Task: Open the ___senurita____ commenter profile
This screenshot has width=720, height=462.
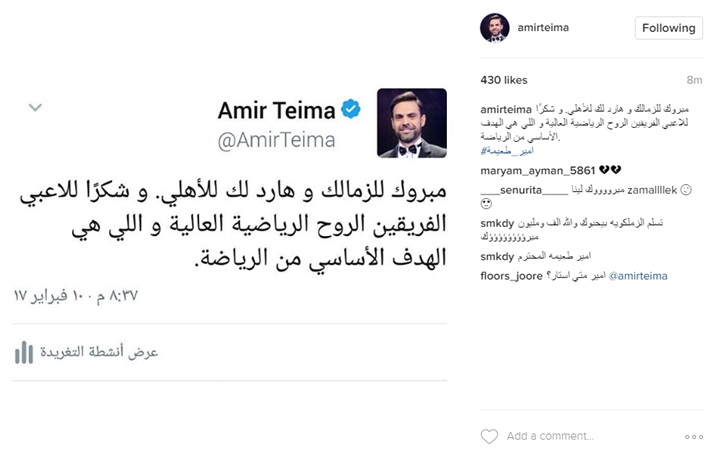Action: point(524,190)
